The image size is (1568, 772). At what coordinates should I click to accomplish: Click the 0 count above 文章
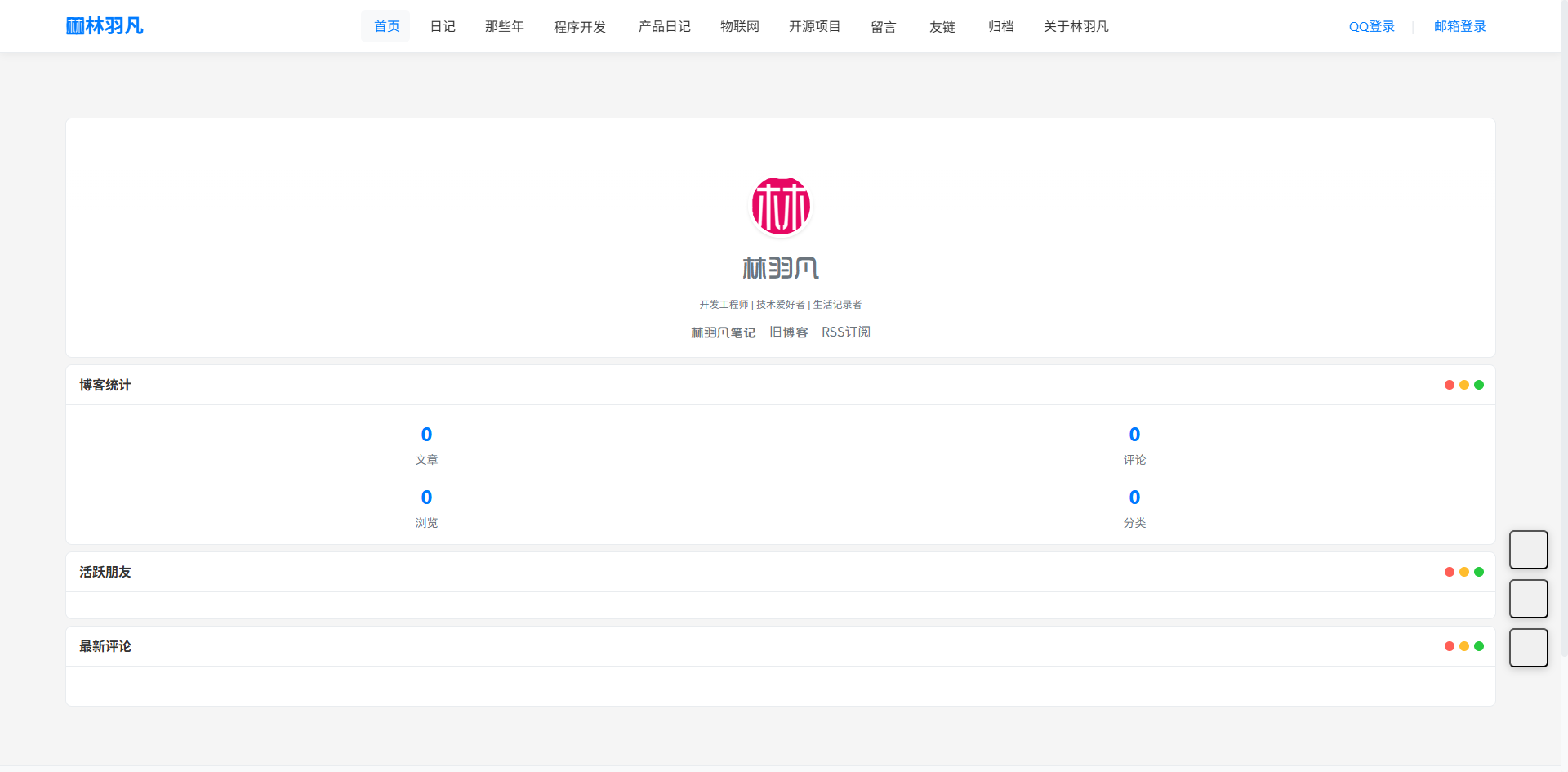coord(426,435)
